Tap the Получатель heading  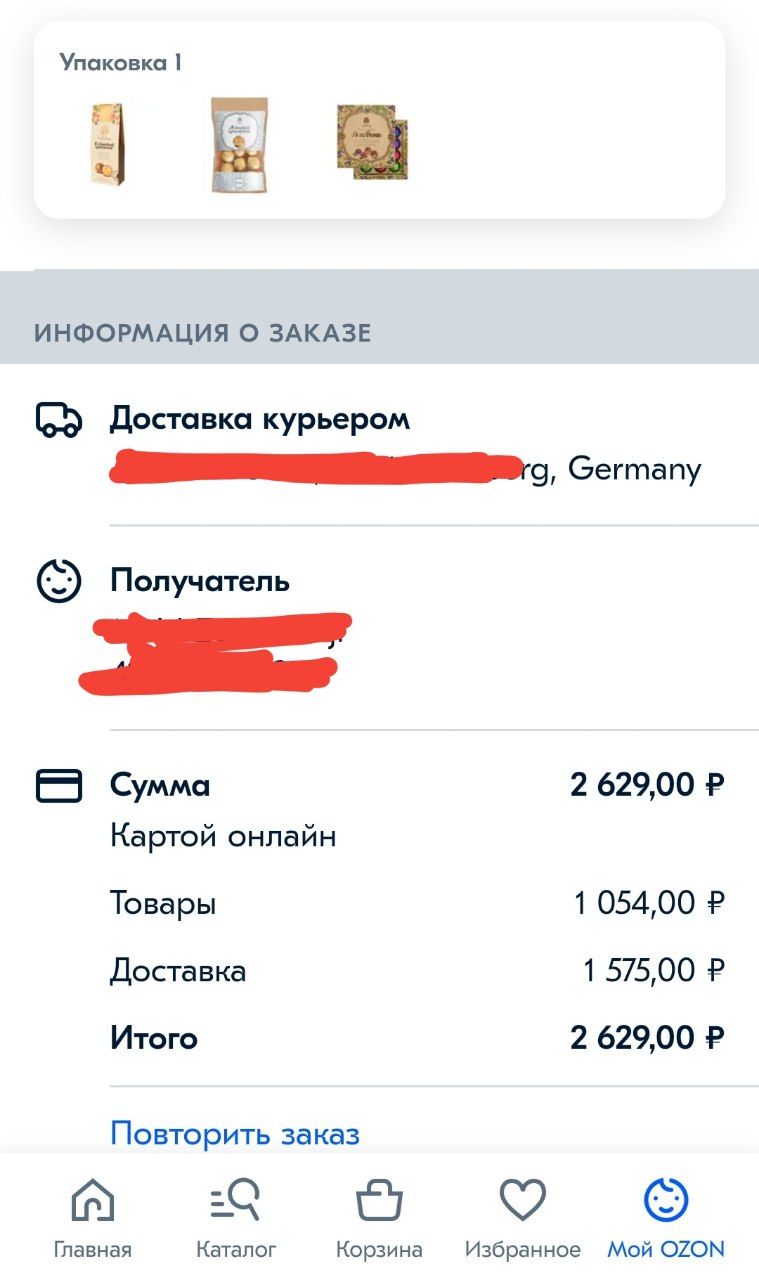click(200, 581)
